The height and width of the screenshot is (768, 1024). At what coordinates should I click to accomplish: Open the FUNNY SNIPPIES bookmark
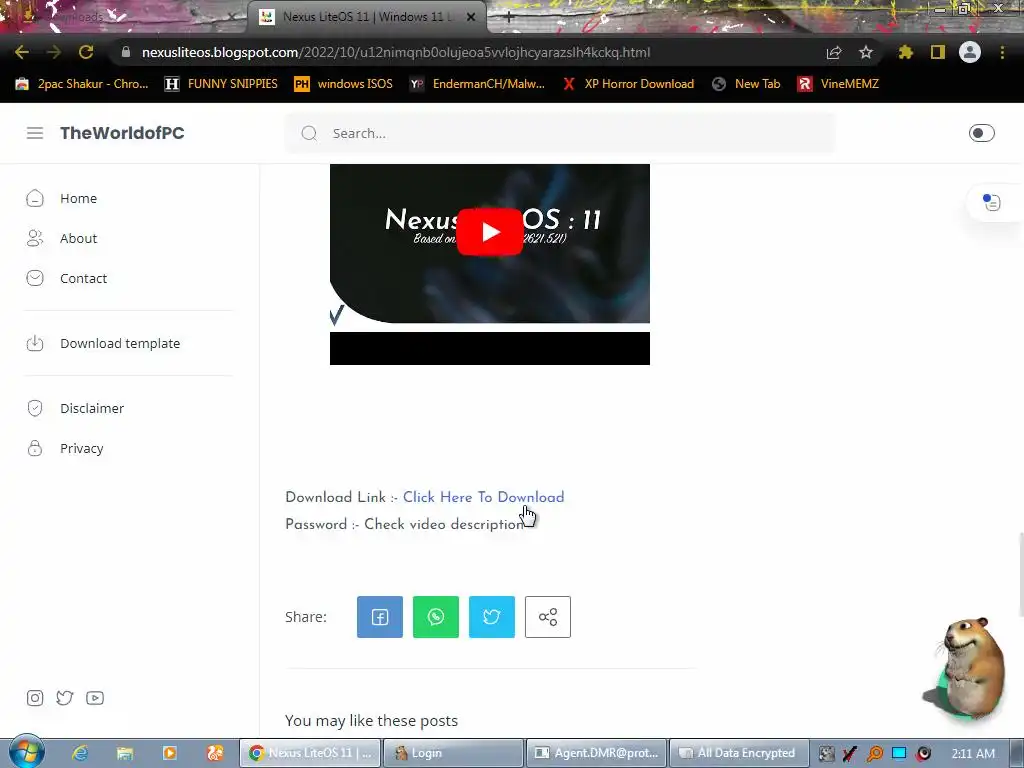pos(221,84)
